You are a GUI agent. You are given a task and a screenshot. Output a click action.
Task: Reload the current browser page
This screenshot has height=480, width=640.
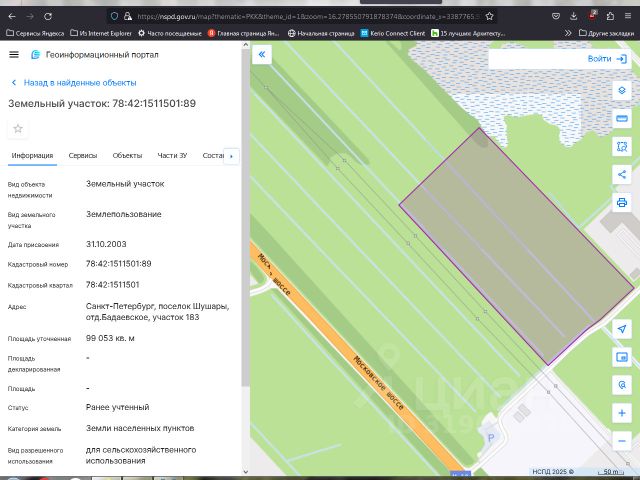[48, 16]
